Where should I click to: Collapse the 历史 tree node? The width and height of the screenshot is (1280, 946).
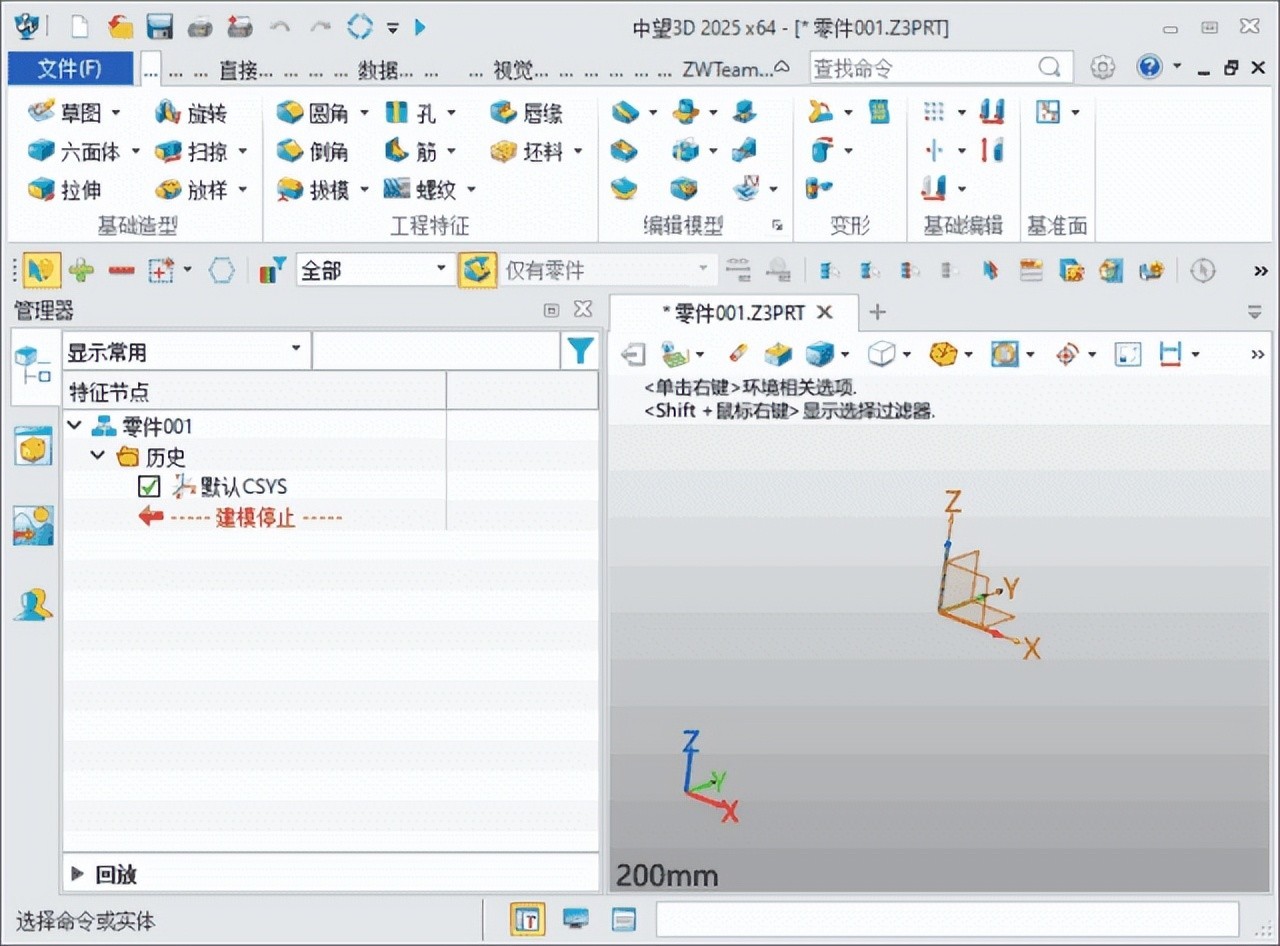(98, 456)
